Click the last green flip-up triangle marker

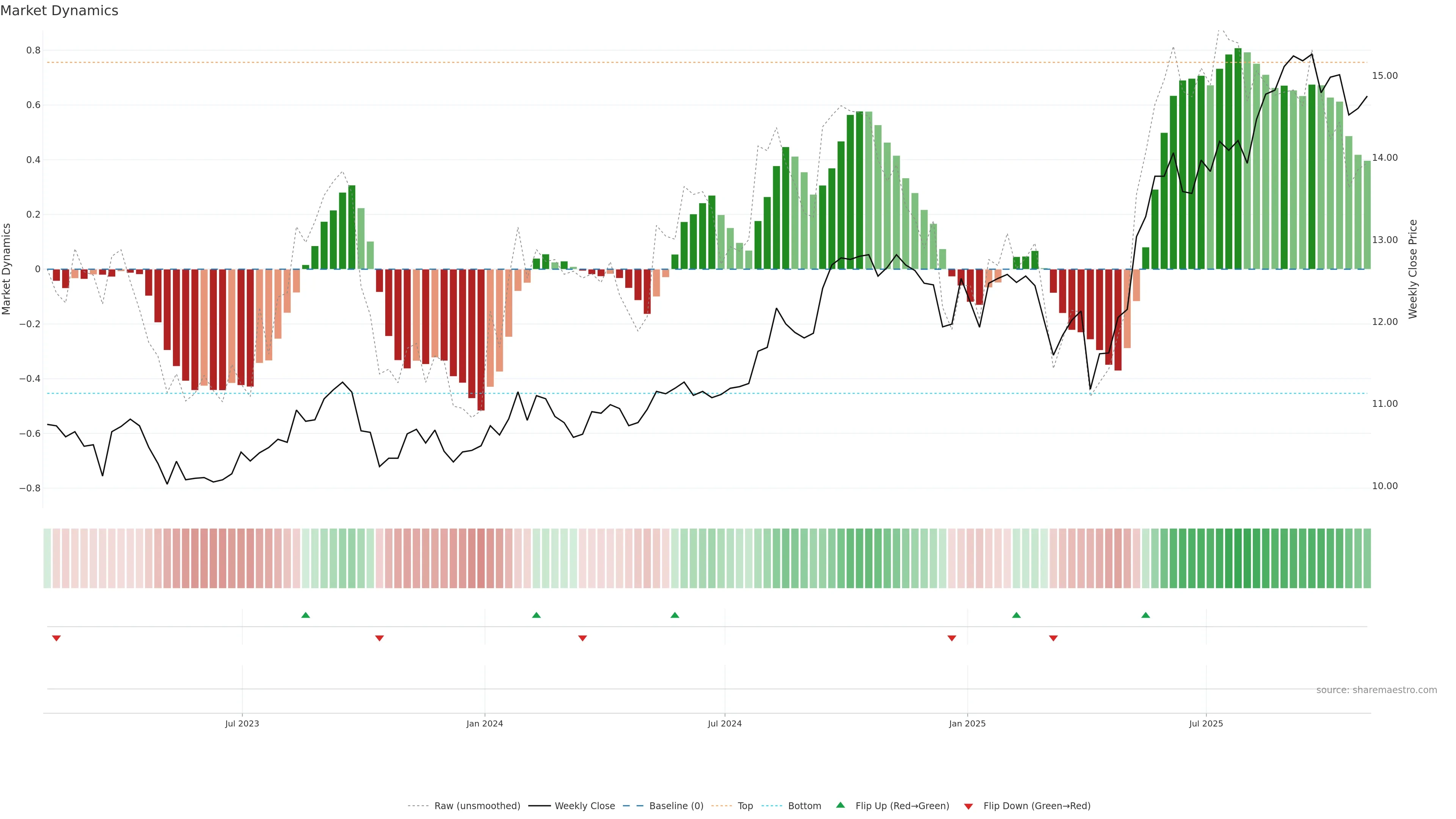tap(1145, 615)
